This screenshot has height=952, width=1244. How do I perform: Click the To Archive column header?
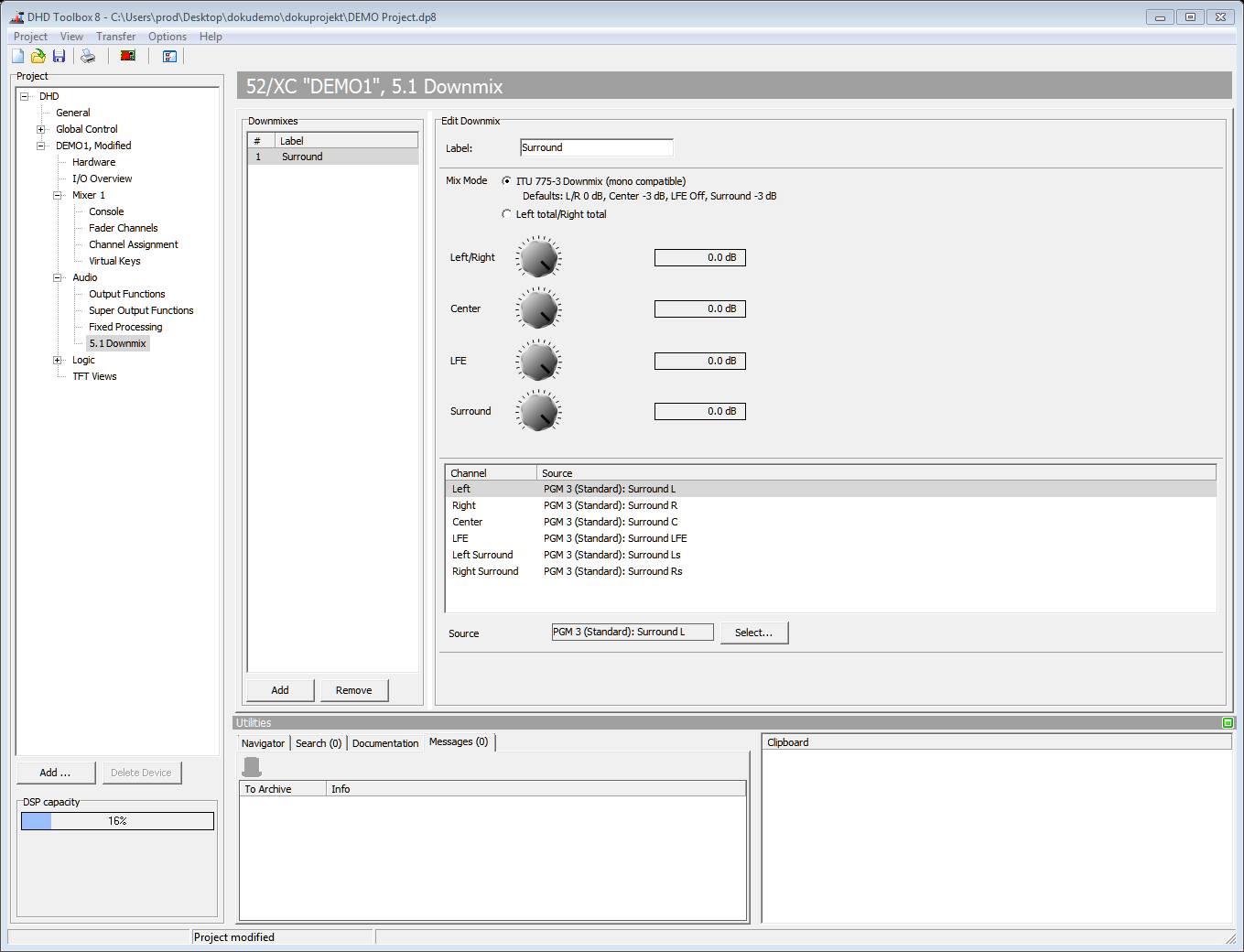click(x=283, y=789)
